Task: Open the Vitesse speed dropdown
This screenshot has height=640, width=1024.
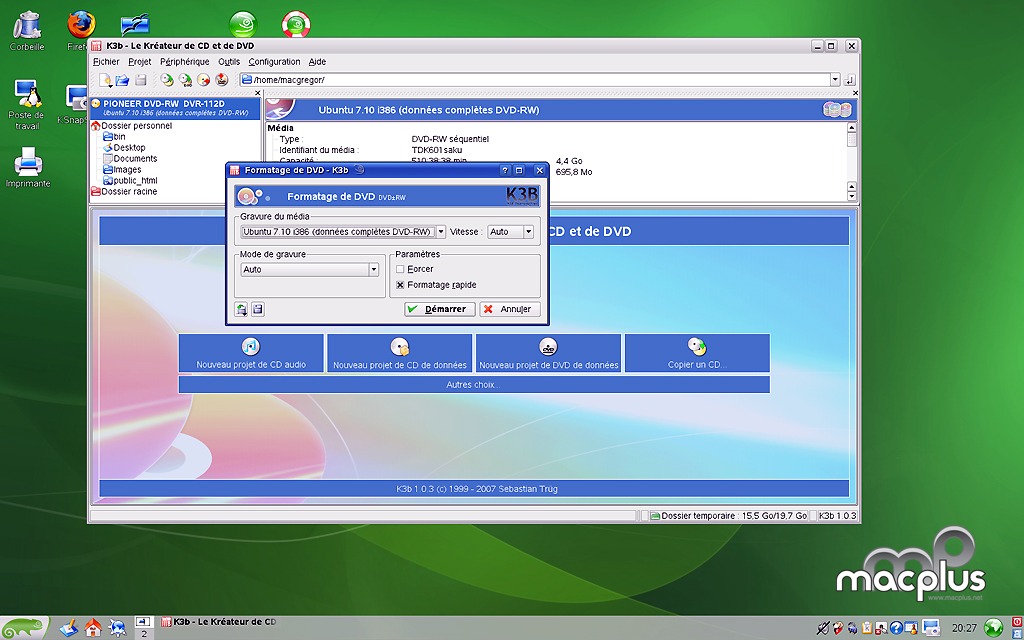Action: click(510, 232)
